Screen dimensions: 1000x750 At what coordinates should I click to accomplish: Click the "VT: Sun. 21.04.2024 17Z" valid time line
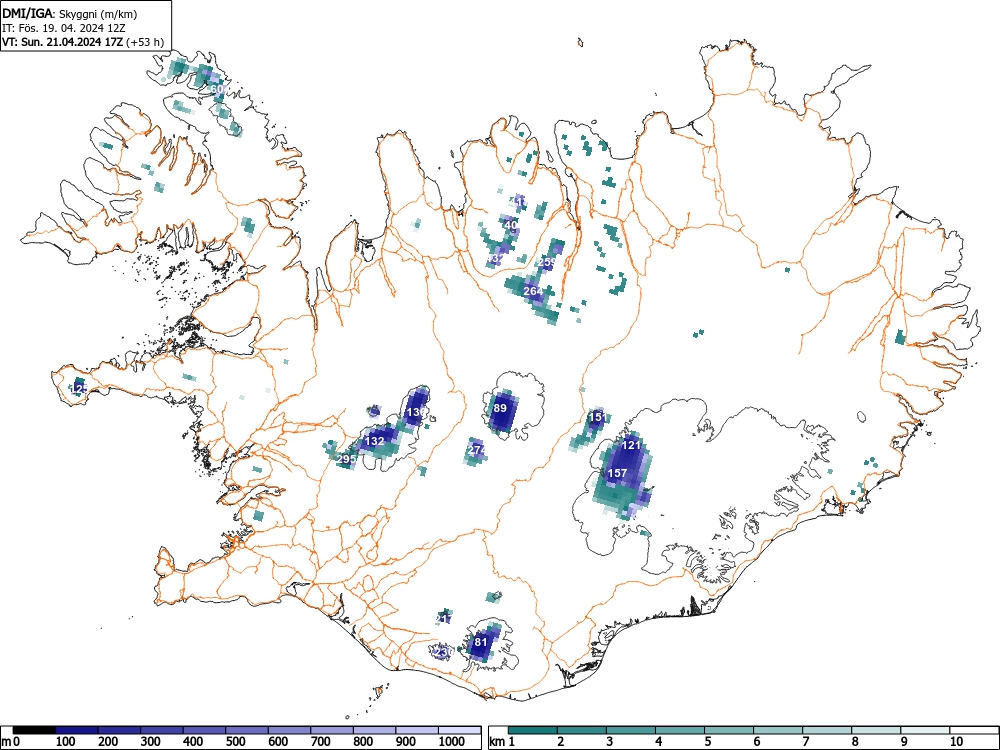(x=63, y=43)
